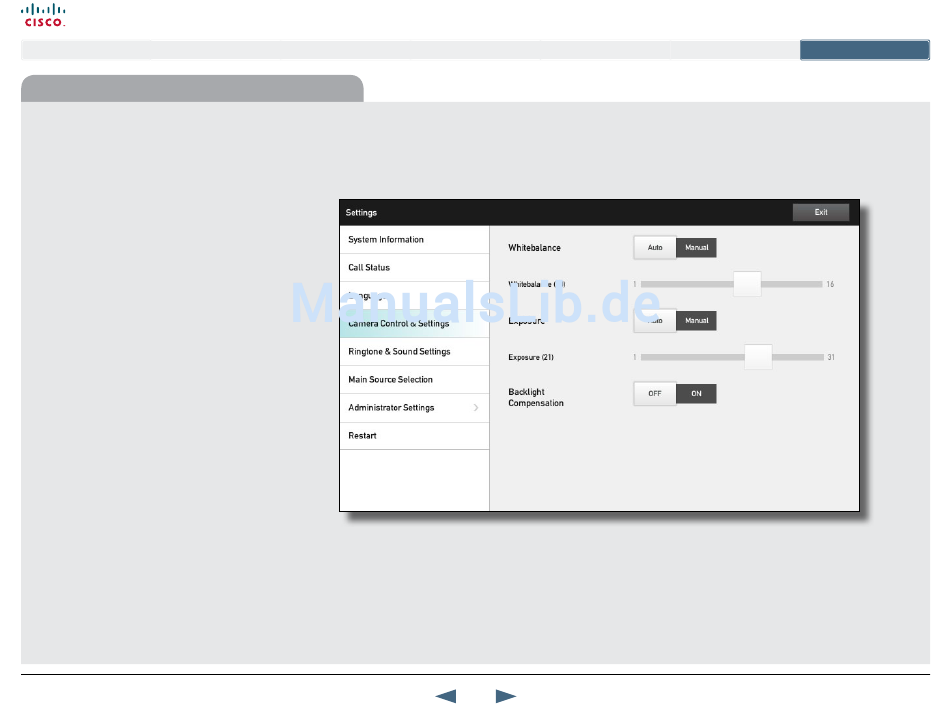Go to next page with right arrow
950x711 pixels.
(x=506, y=696)
